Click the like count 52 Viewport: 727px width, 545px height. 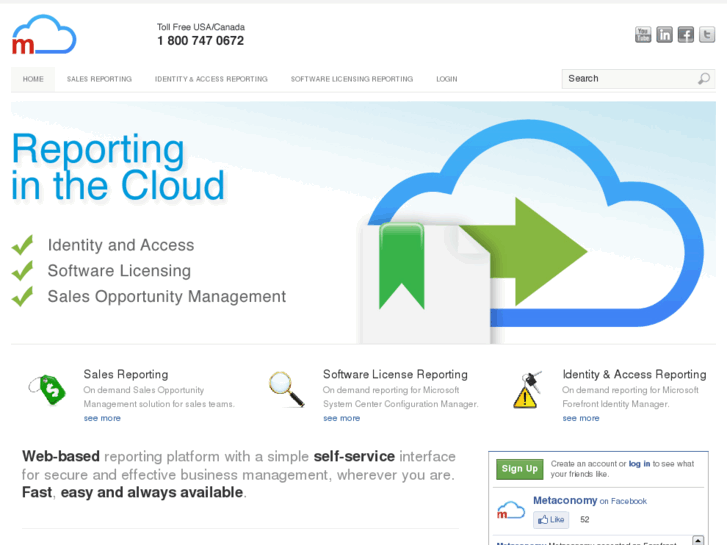pos(585,519)
